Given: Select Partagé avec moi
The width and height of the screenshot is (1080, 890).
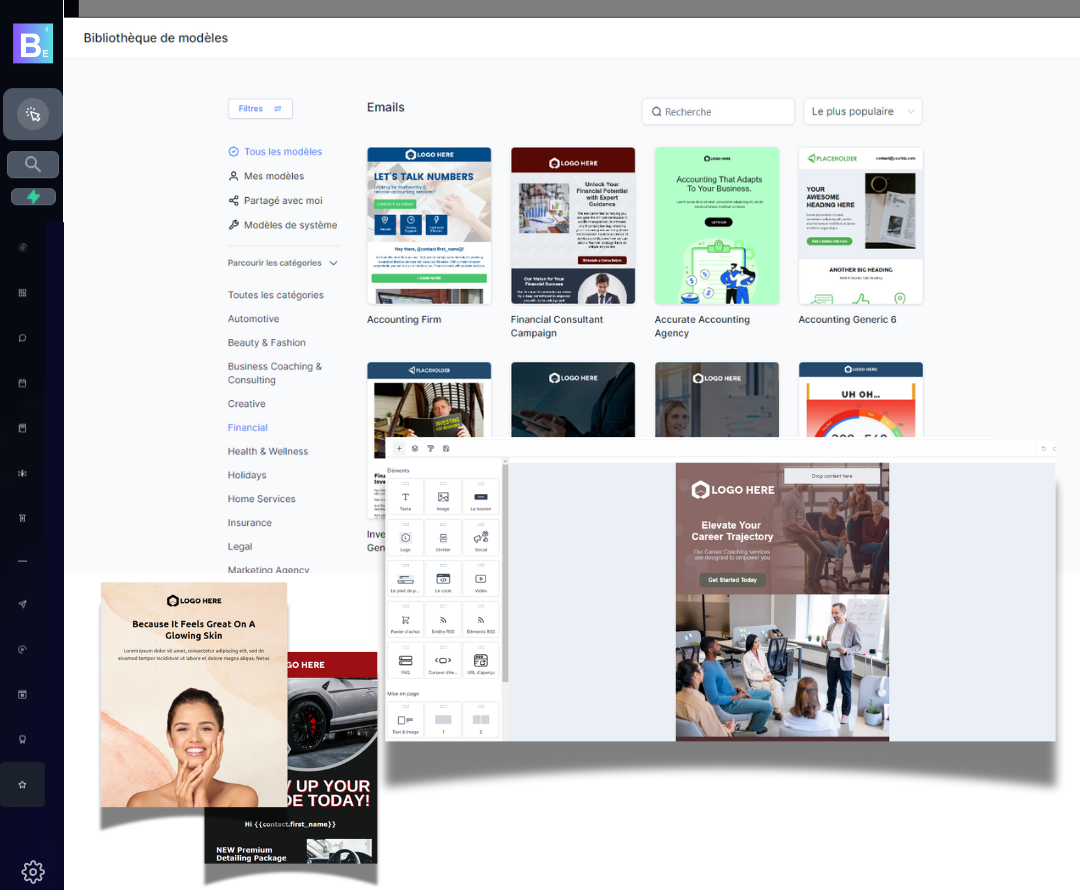Looking at the screenshot, I should pyautogui.click(x=276, y=200).
